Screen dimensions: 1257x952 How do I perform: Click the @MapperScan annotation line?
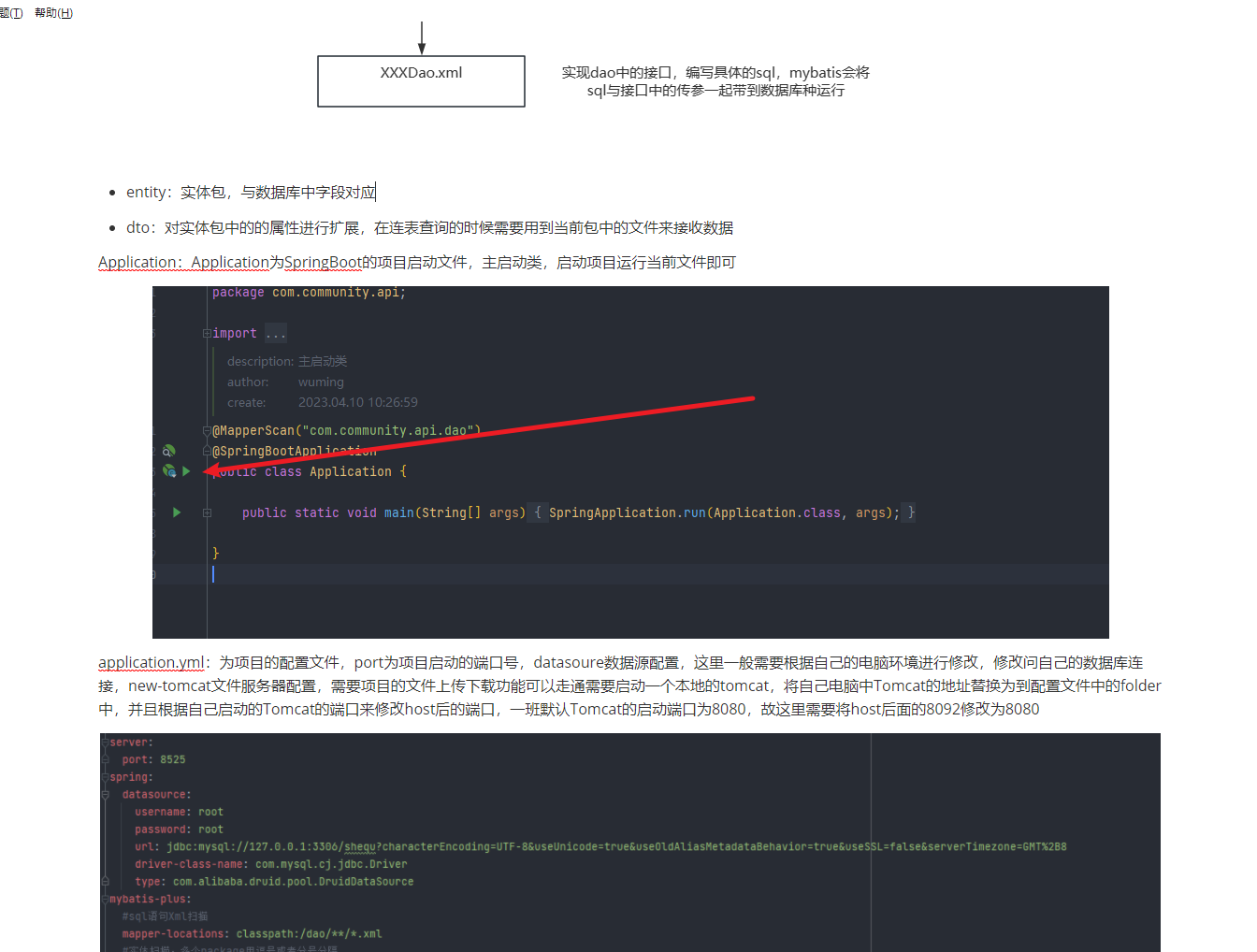click(x=346, y=431)
